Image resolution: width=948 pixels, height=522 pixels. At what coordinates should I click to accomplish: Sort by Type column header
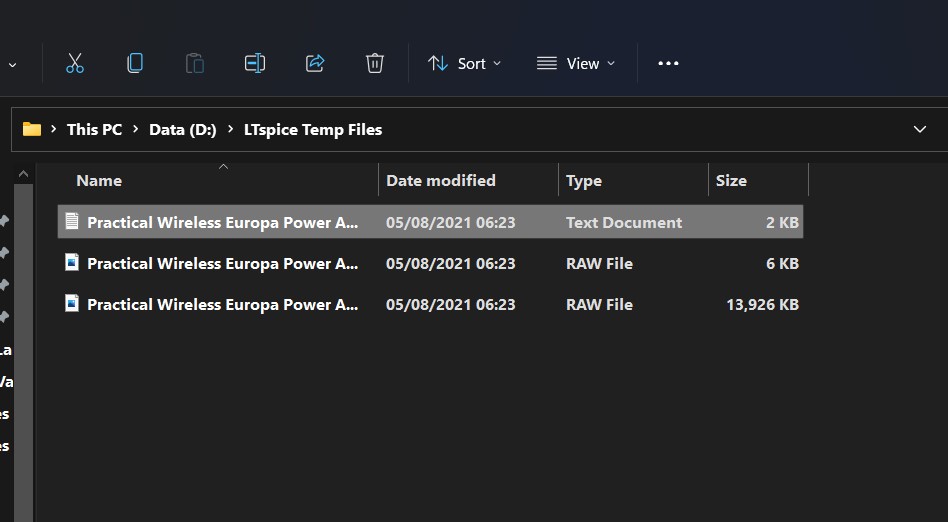[x=583, y=180]
